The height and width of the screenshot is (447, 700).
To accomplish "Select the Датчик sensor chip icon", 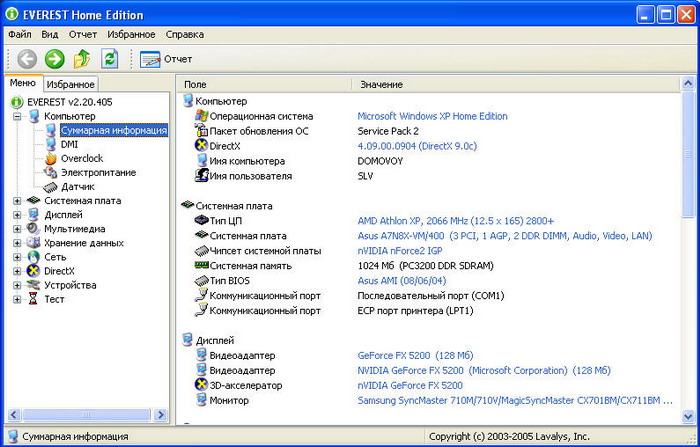I will click(50, 187).
